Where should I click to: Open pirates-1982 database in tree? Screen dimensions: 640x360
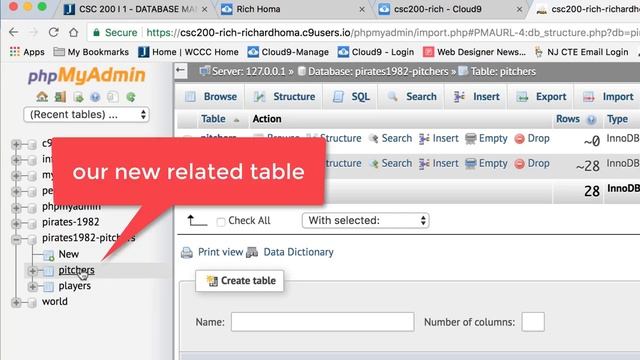71,222
